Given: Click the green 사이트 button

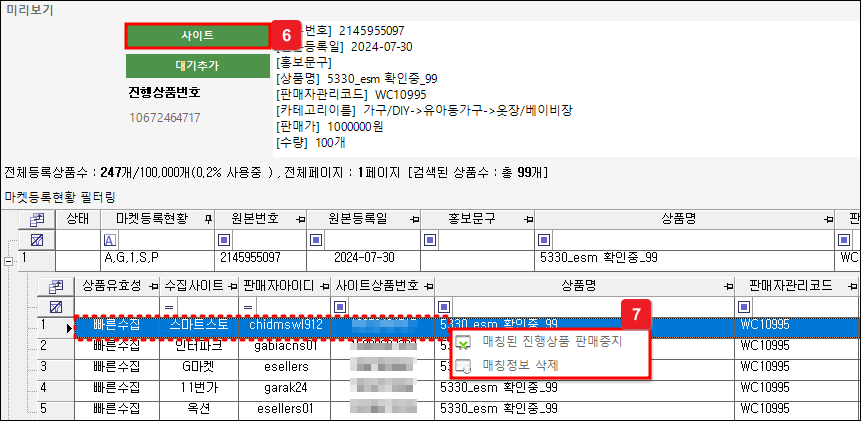Looking at the screenshot, I should [x=197, y=35].
